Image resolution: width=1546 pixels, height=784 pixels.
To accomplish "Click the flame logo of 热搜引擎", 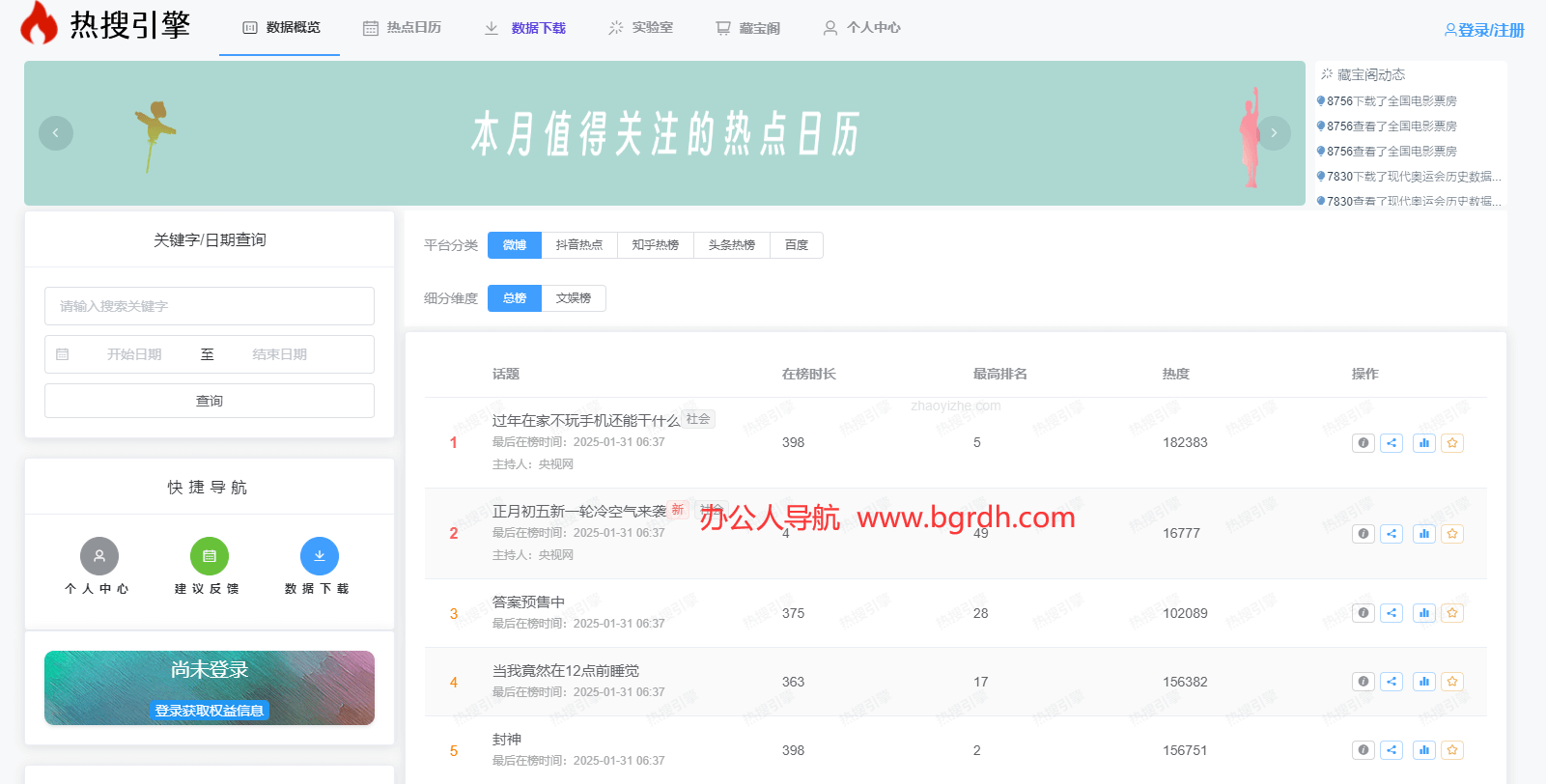I will (x=40, y=23).
